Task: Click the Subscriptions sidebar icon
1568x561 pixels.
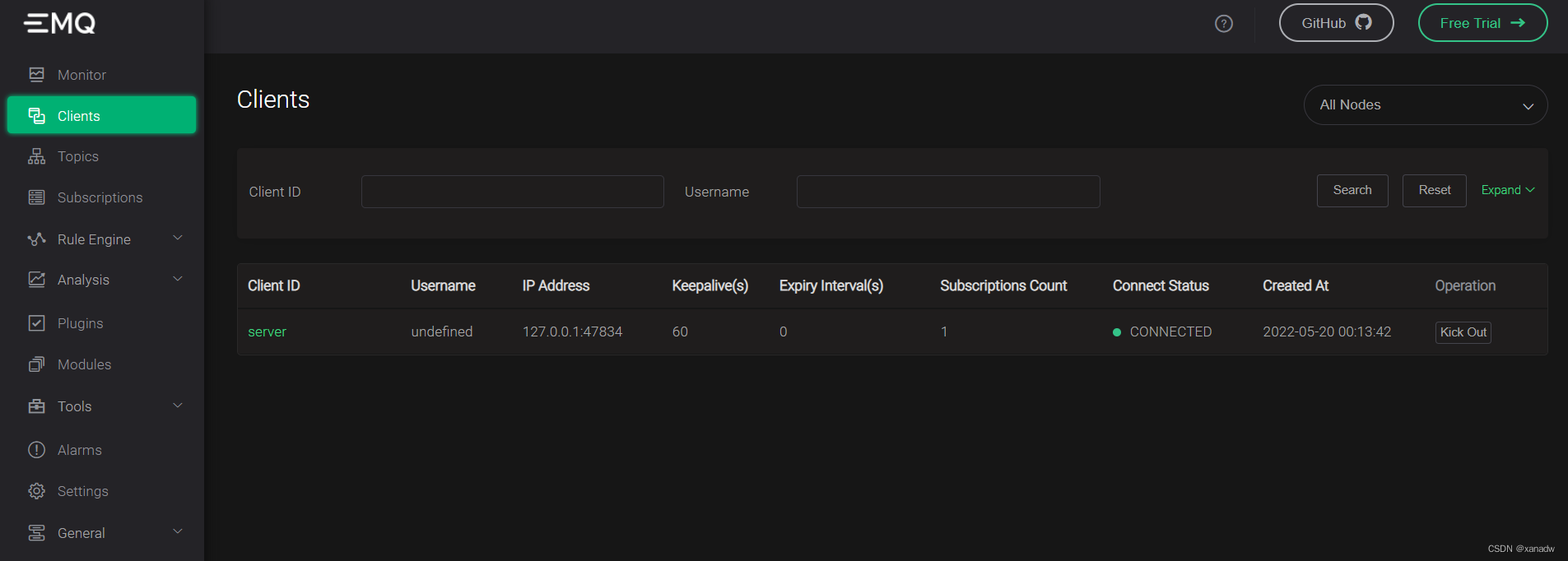Action: click(36, 197)
